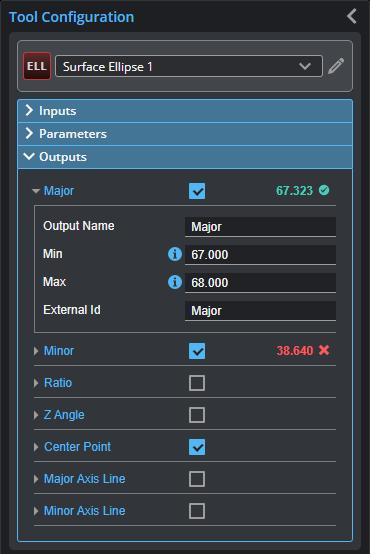This screenshot has width=370, height=554.
Task: Click the green pass checkmark for Major
Action: [324, 190]
